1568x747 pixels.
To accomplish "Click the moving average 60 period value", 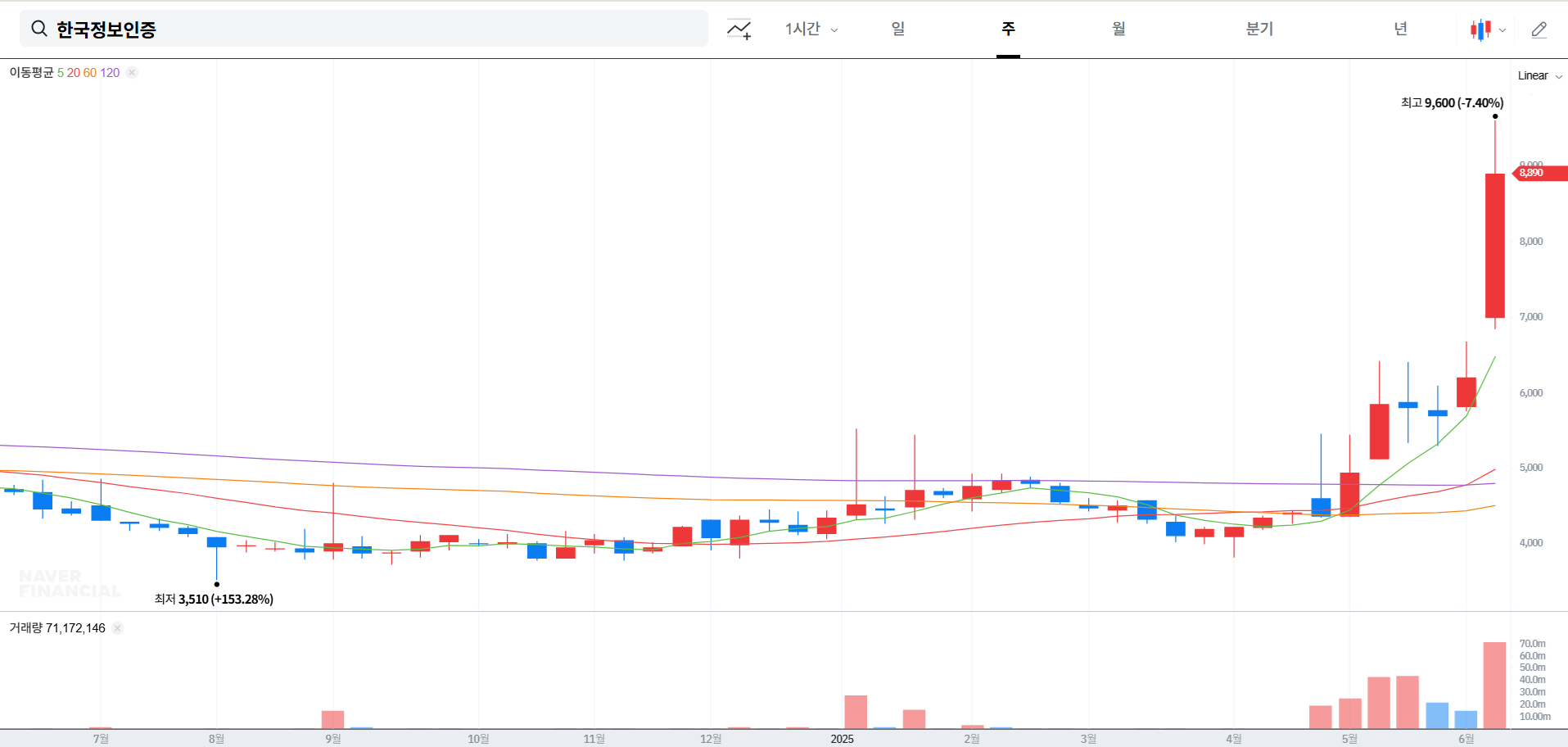I will coord(90,72).
